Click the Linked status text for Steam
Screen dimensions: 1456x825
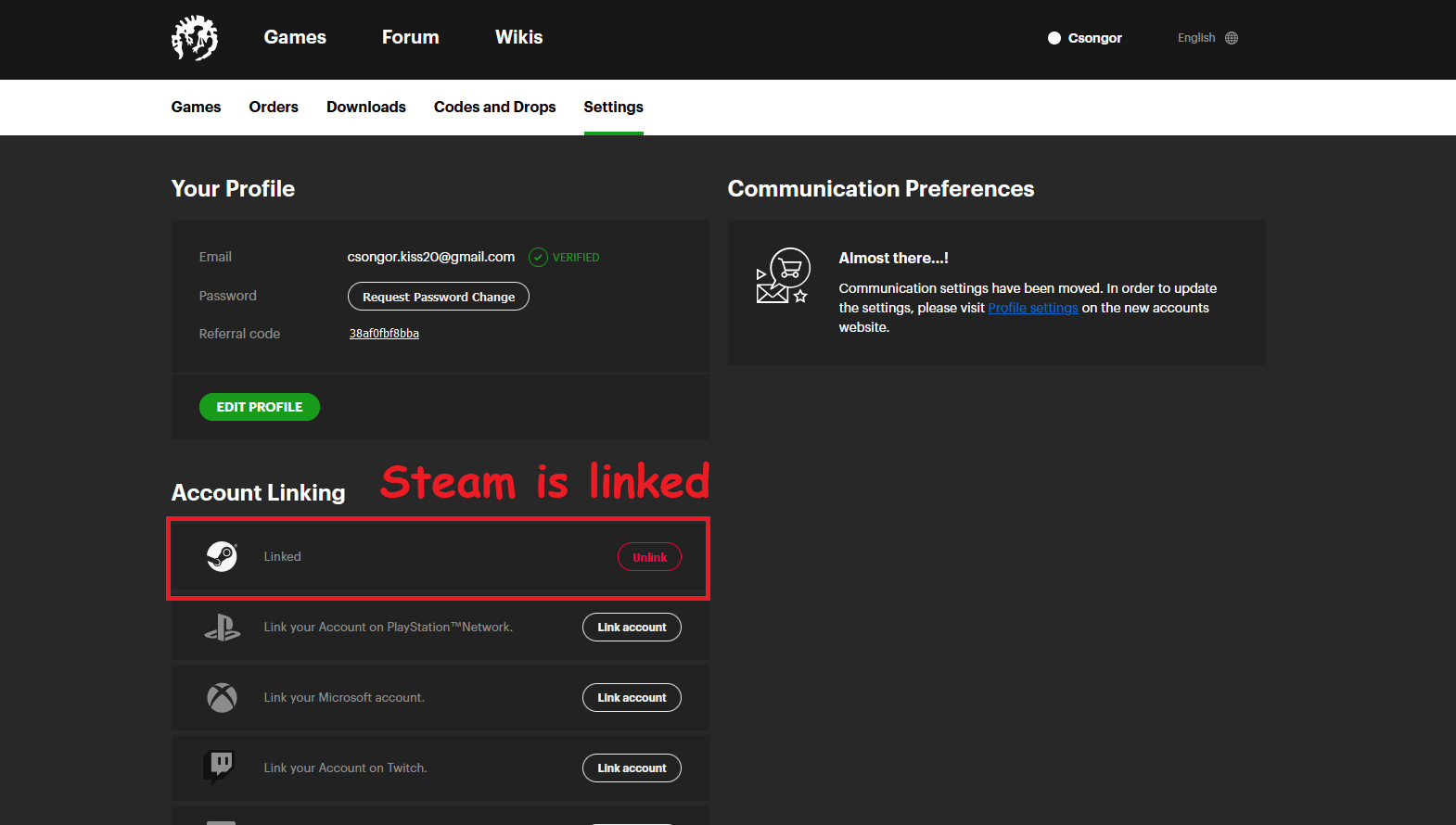[282, 556]
